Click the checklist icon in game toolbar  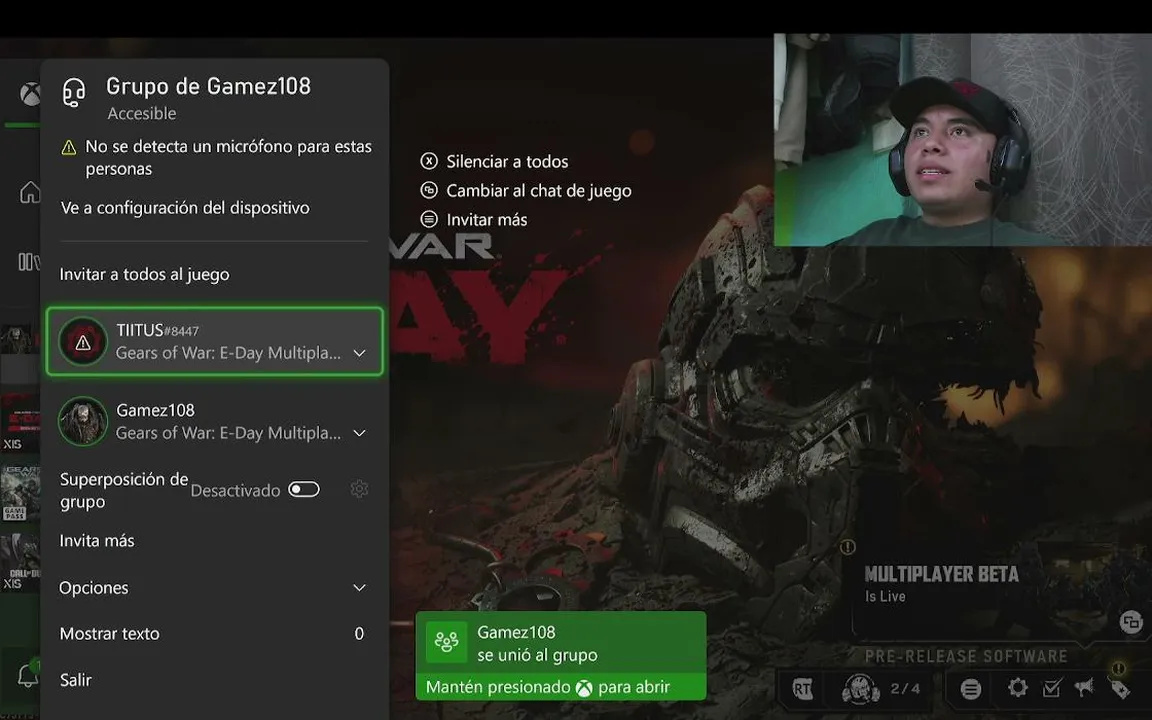tap(1052, 688)
